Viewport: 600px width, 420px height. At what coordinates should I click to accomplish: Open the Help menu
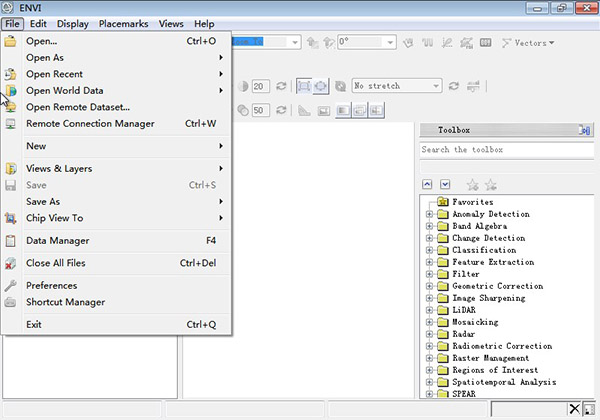point(204,24)
